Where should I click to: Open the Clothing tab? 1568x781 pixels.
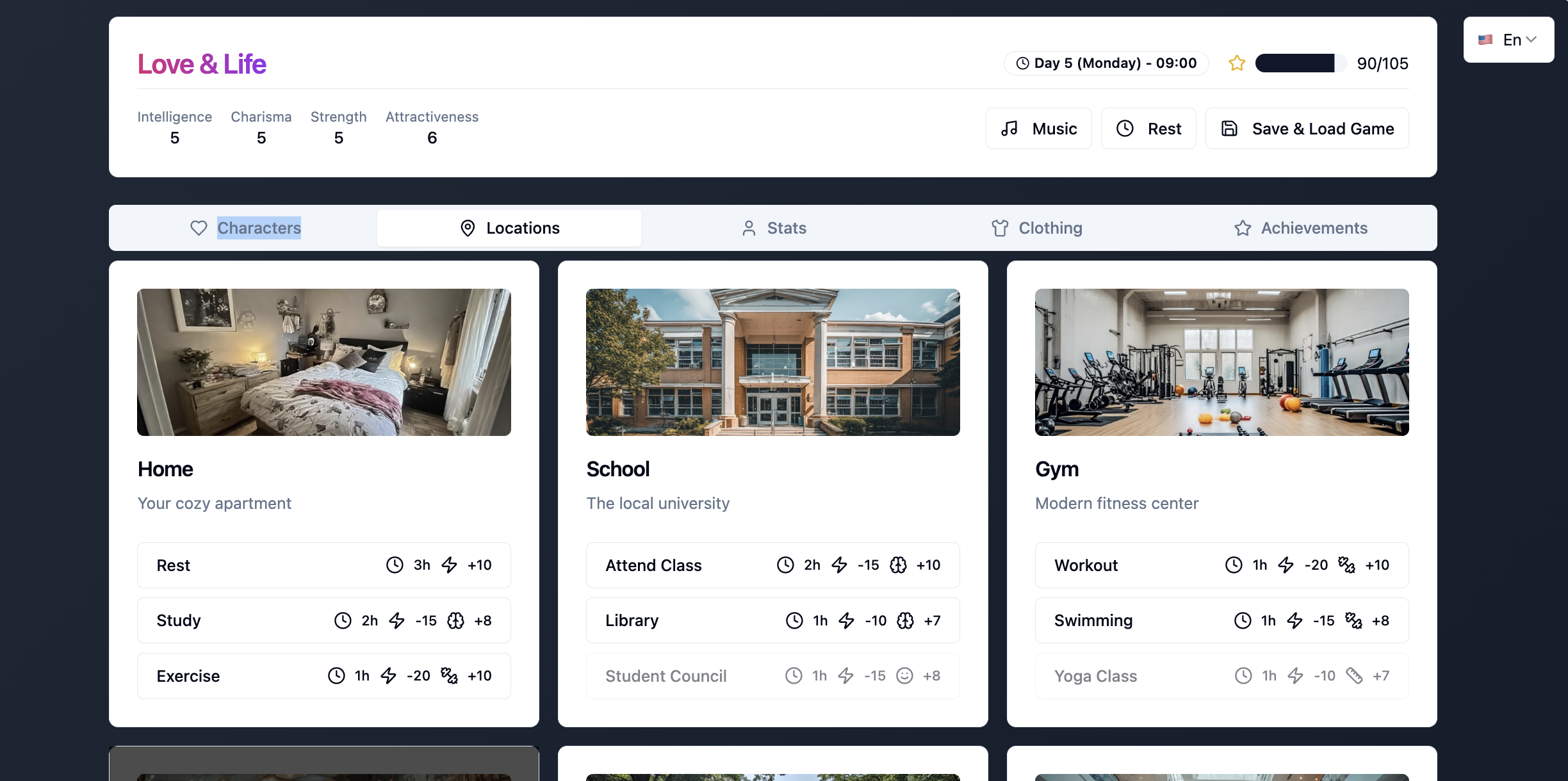1037,228
